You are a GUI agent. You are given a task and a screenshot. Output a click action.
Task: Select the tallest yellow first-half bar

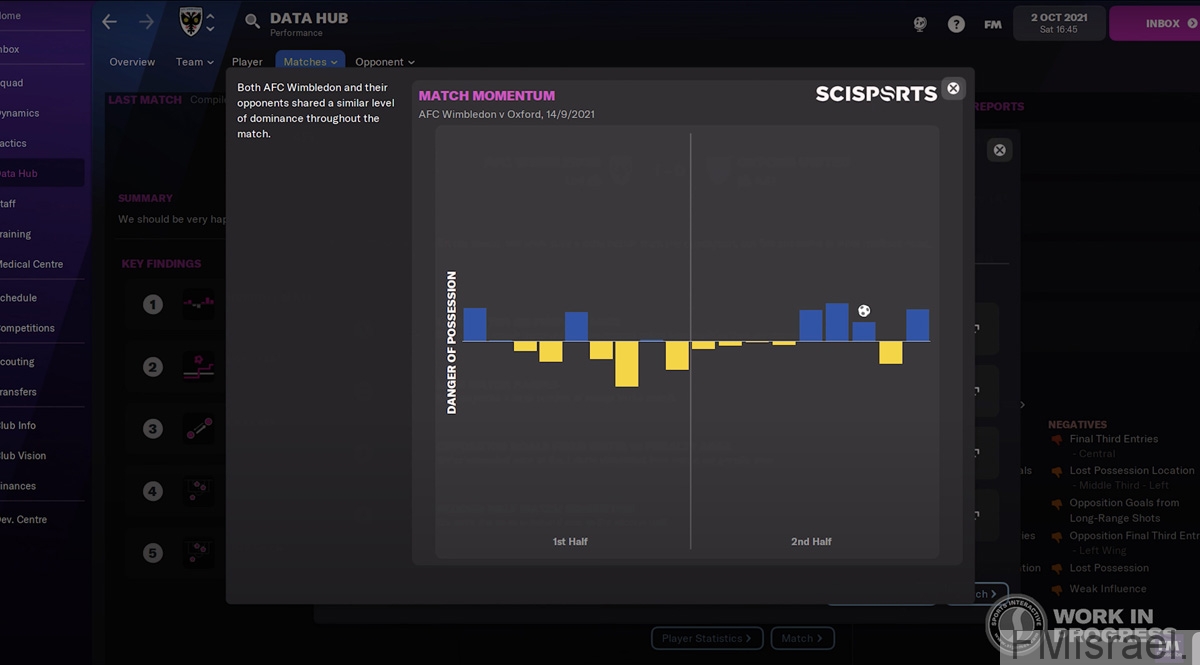(627, 364)
